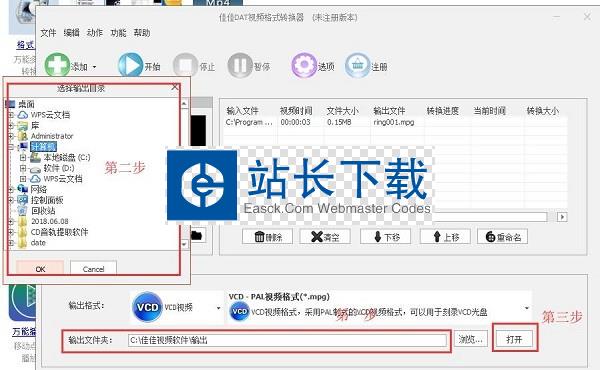Select the CD音轨提取软件 folder
The height and width of the screenshot is (370, 600).
click(59, 232)
